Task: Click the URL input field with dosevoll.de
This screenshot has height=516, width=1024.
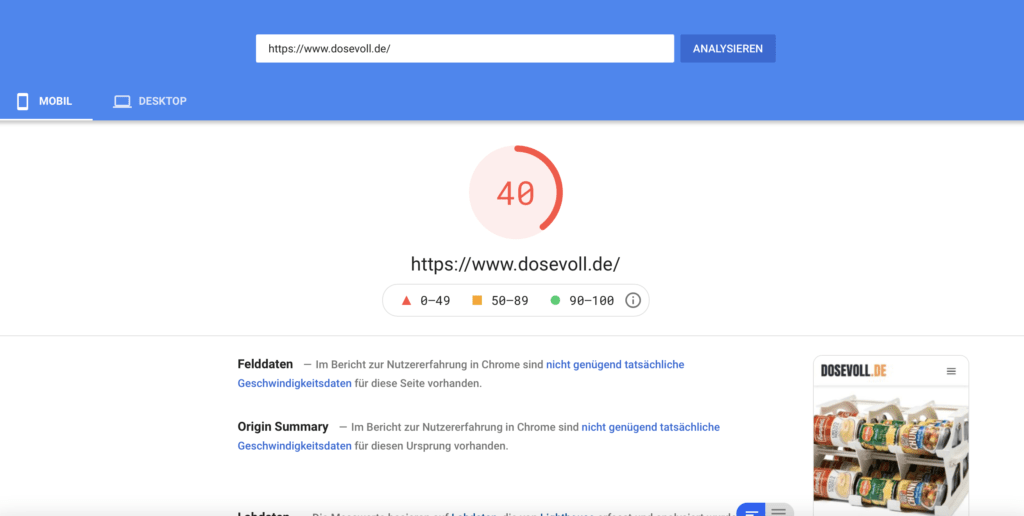Action: coord(464,48)
